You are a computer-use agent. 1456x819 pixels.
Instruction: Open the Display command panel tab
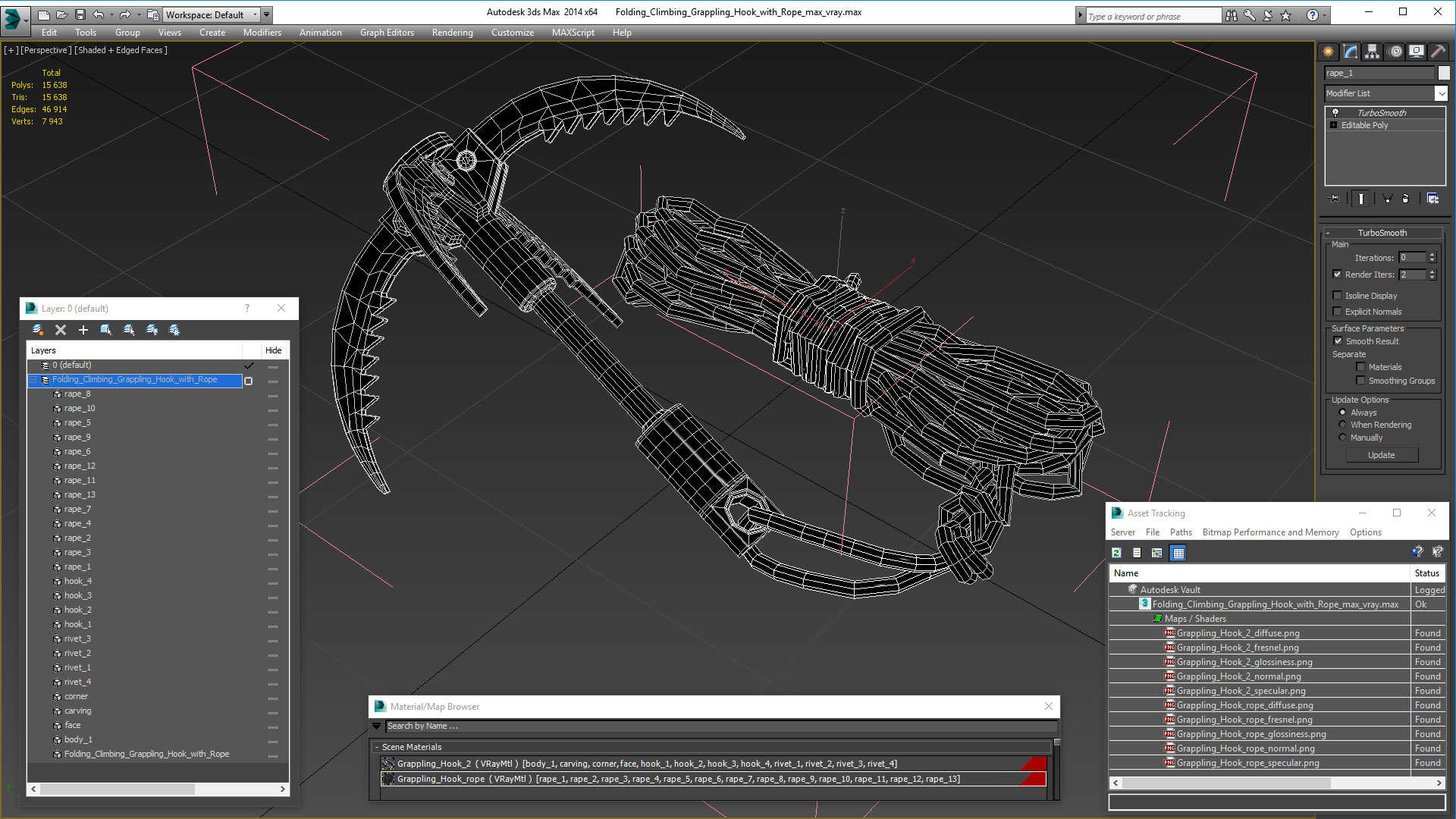(1417, 52)
